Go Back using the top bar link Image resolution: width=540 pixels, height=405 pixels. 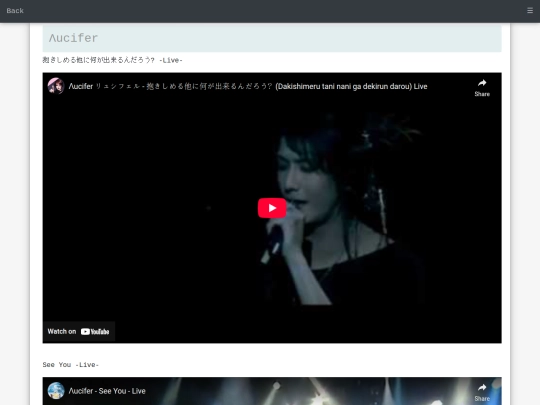coord(15,11)
